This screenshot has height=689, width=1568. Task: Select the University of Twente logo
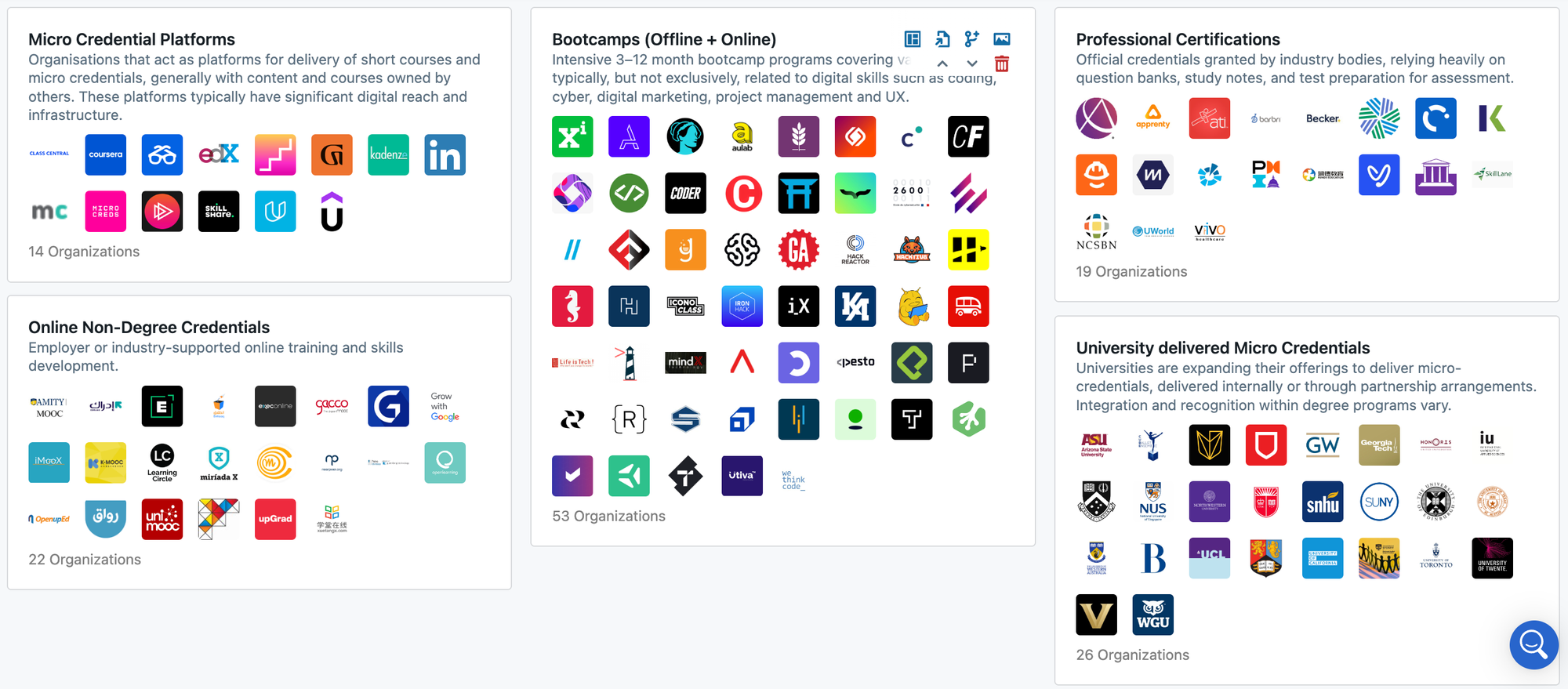pyautogui.click(x=1492, y=558)
